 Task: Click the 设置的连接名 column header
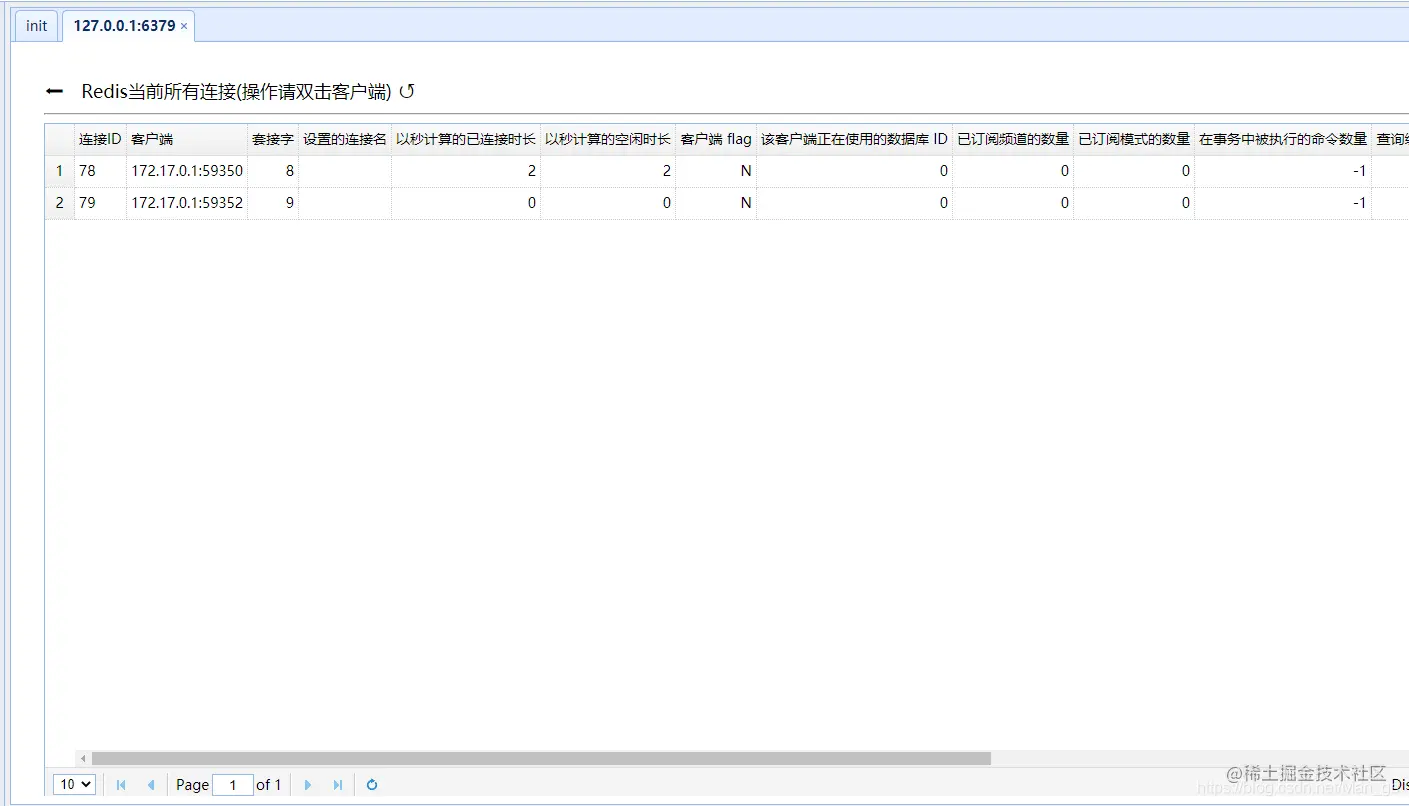(345, 140)
